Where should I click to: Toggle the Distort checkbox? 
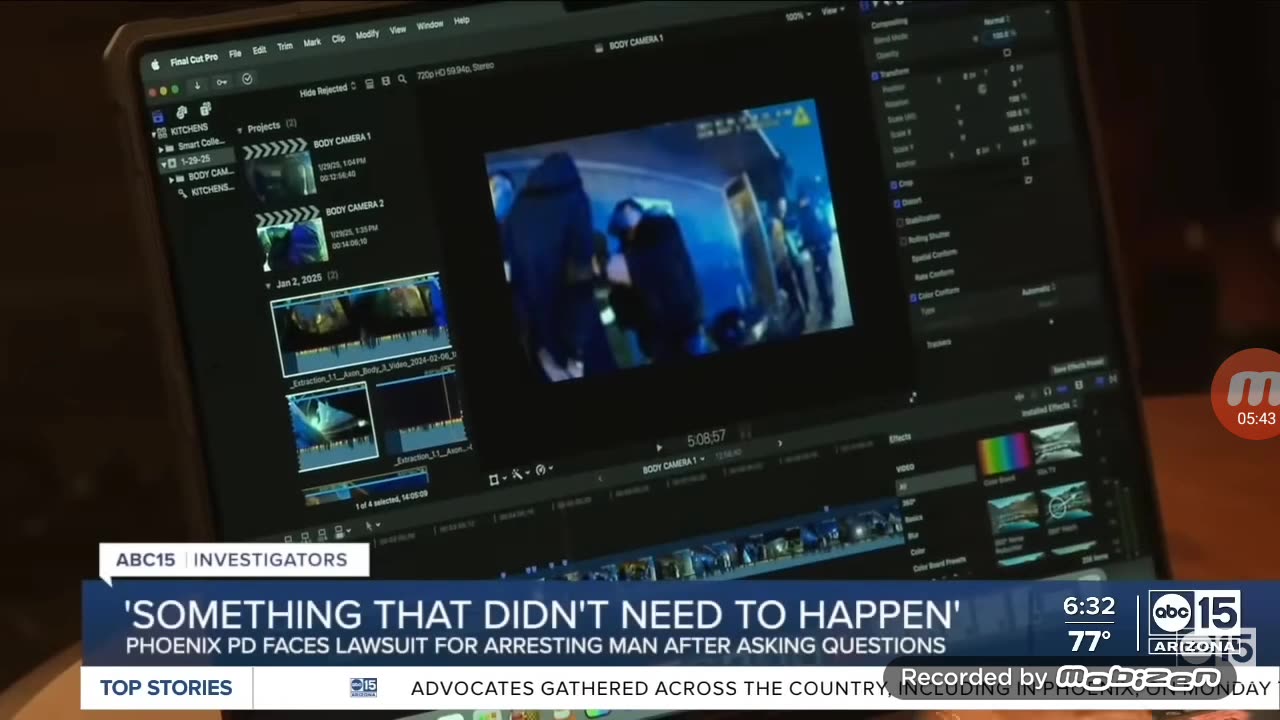click(895, 203)
